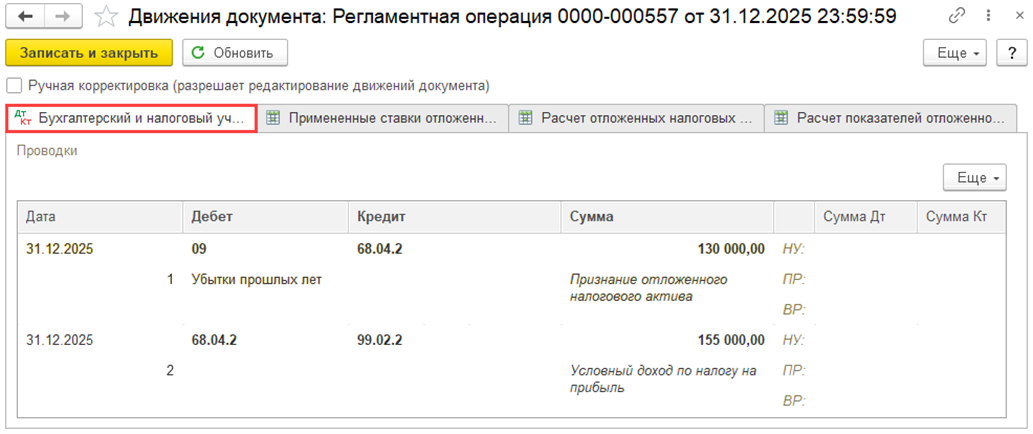Switch to Бухгалтерский и налоговый учет tab
Image resolution: width=1033 pixels, height=434 pixels.
[131, 118]
